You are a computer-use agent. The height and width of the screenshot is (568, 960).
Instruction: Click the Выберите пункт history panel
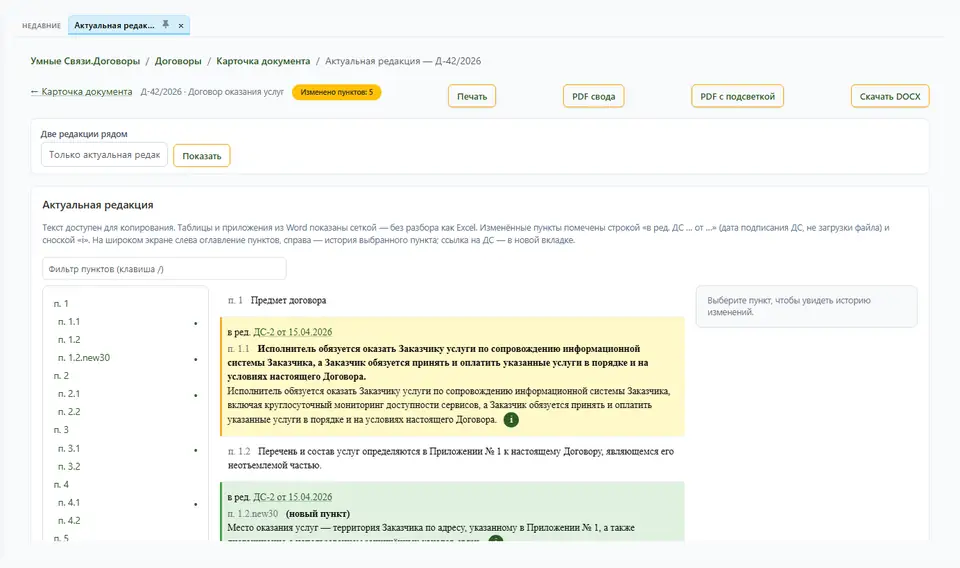coord(806,306)
